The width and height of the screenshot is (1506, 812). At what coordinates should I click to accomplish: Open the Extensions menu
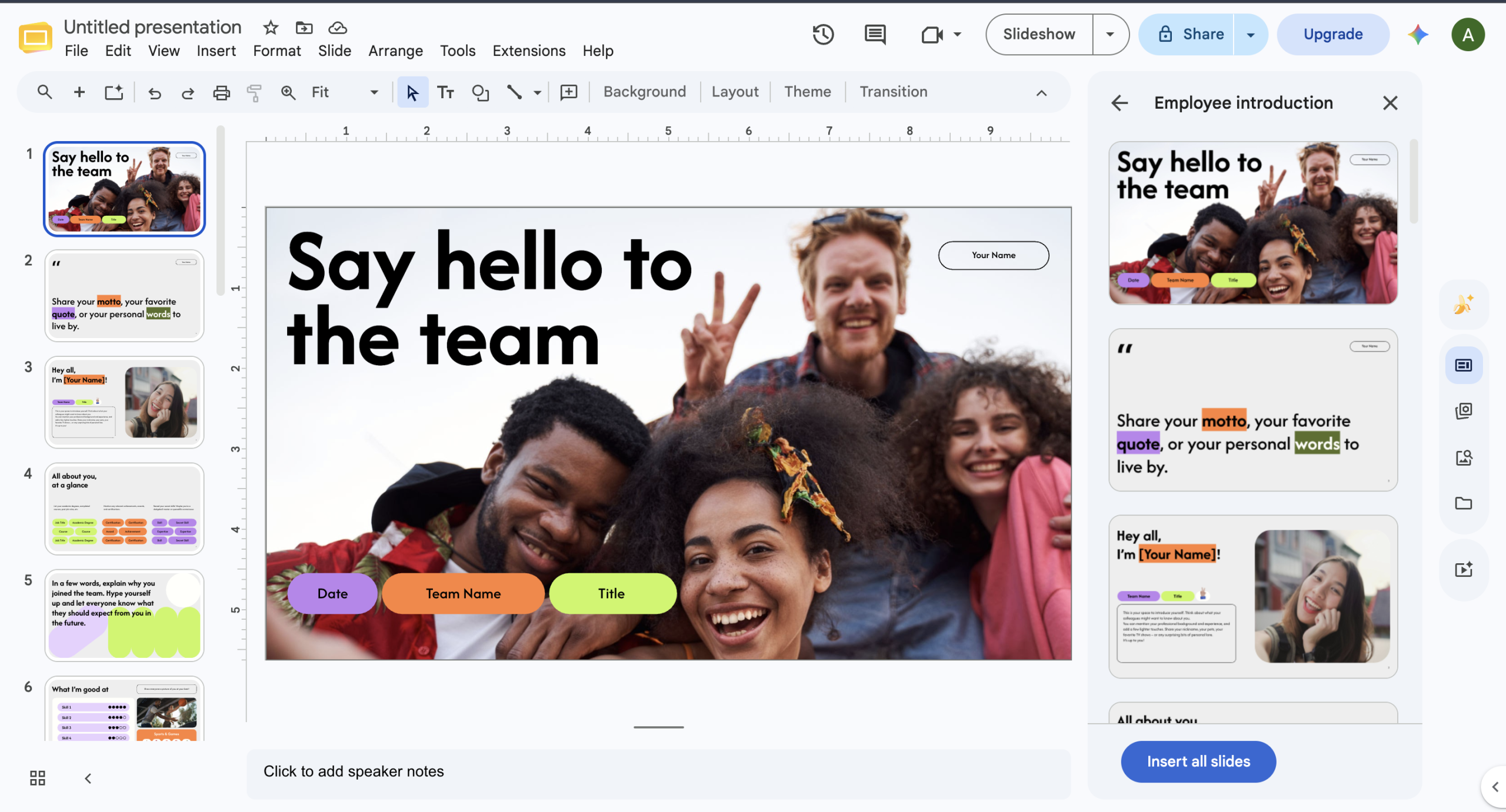pos(529,51)
